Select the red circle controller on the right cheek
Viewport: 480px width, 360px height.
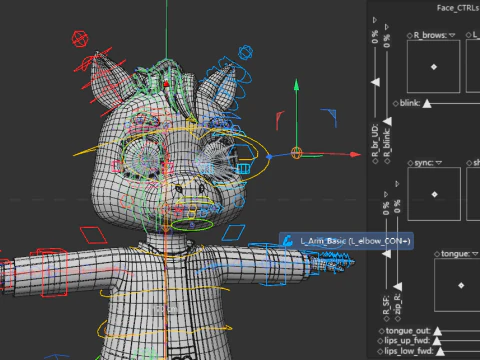127,201
